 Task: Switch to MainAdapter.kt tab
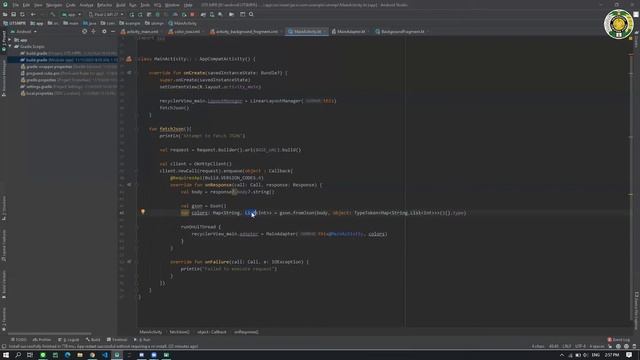tap(349, 31)
